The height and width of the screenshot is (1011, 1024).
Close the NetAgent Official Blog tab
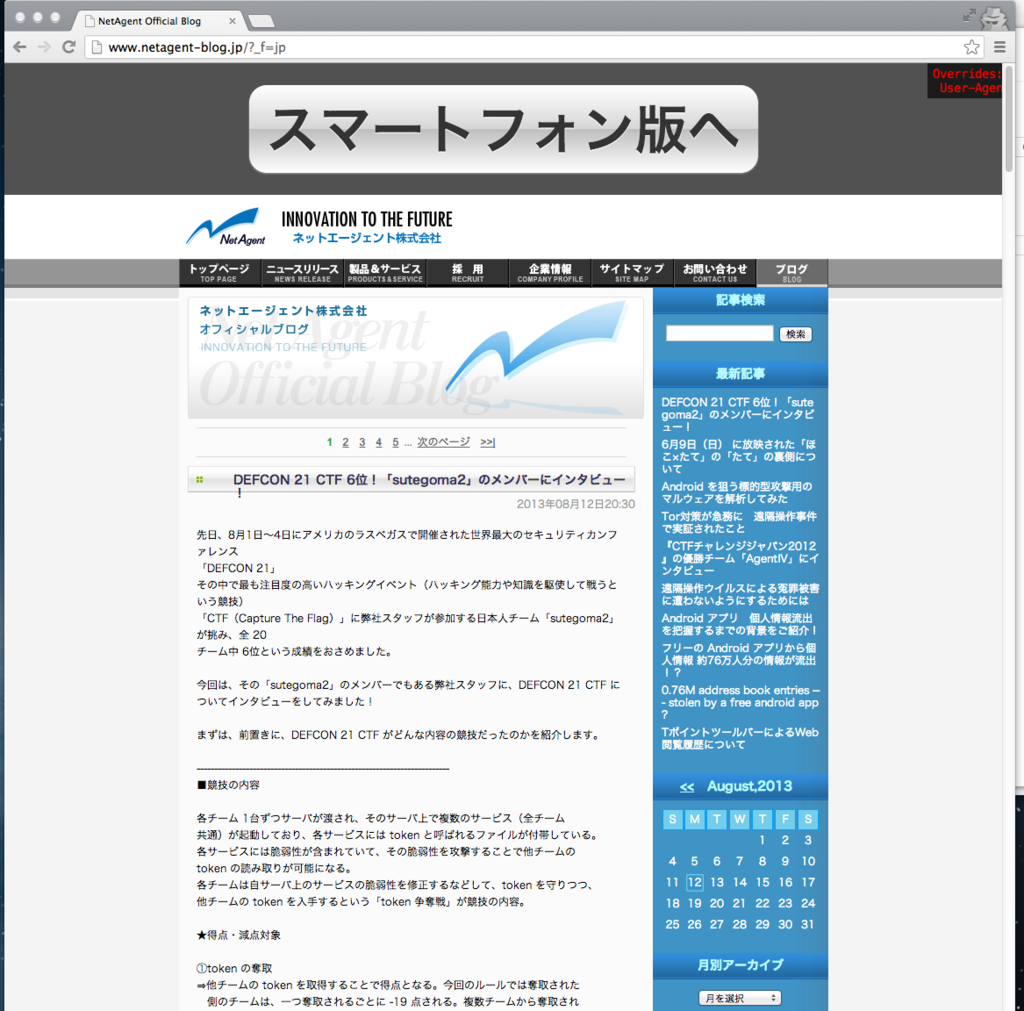pyautogui.click(x=232, y=21)
